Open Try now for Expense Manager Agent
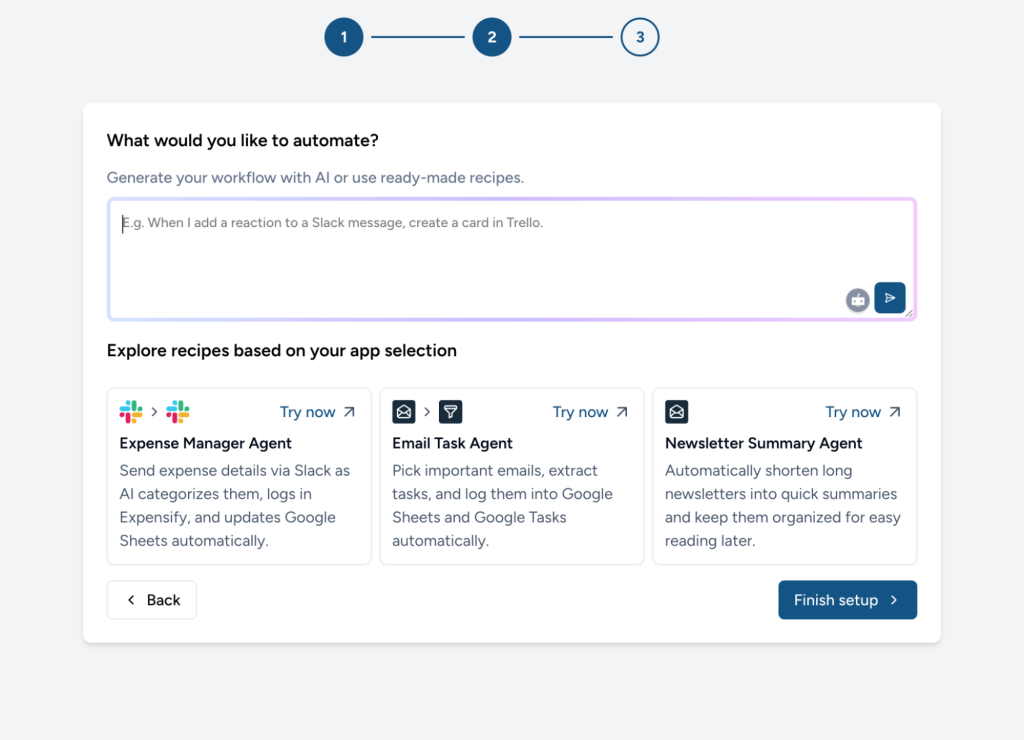 pos(317,412)
